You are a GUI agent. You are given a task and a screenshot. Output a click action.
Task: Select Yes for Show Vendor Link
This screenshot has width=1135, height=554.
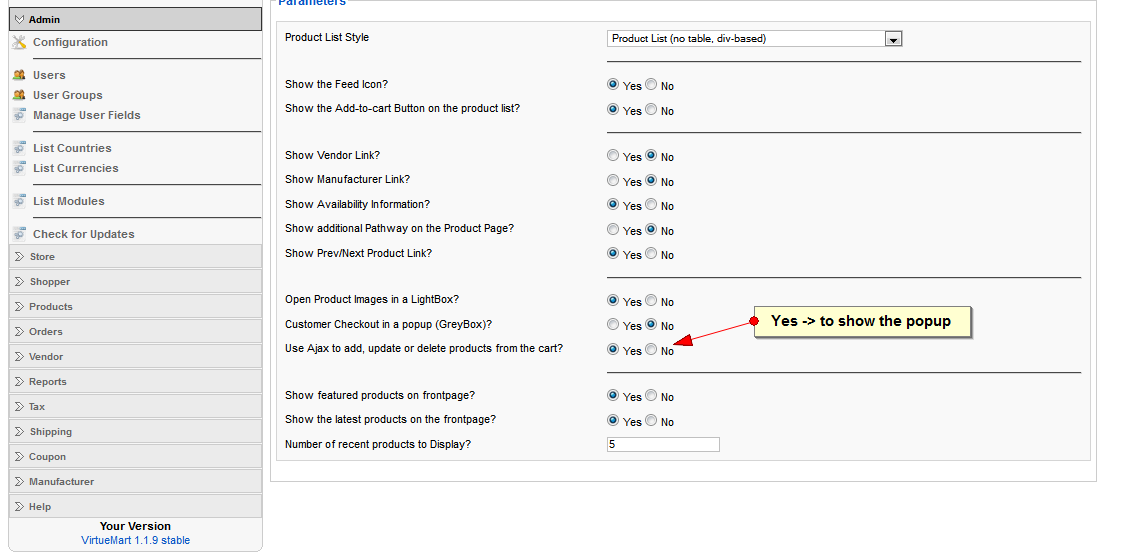pos(613,156)
